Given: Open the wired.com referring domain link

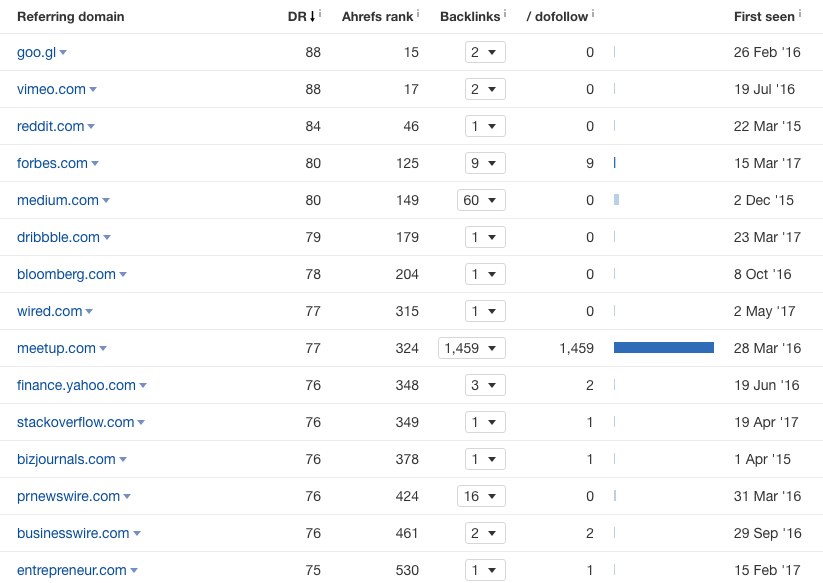Looking at the screenshot, I should (x=49, y=311).
